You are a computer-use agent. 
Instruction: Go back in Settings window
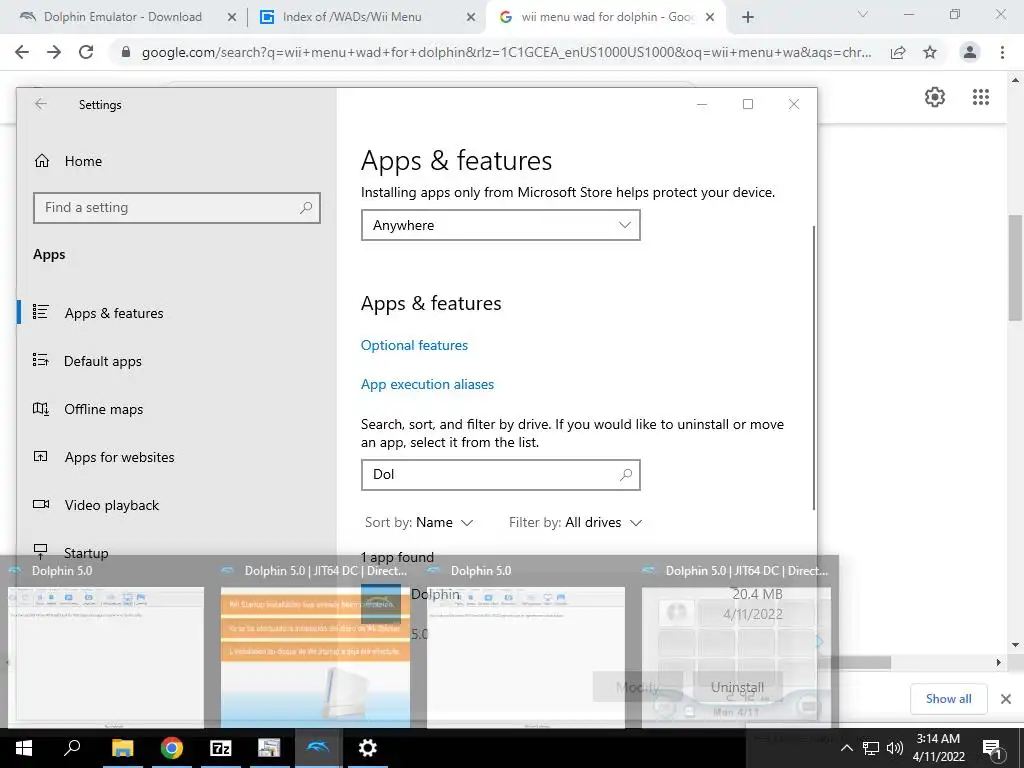click(40, 104)
